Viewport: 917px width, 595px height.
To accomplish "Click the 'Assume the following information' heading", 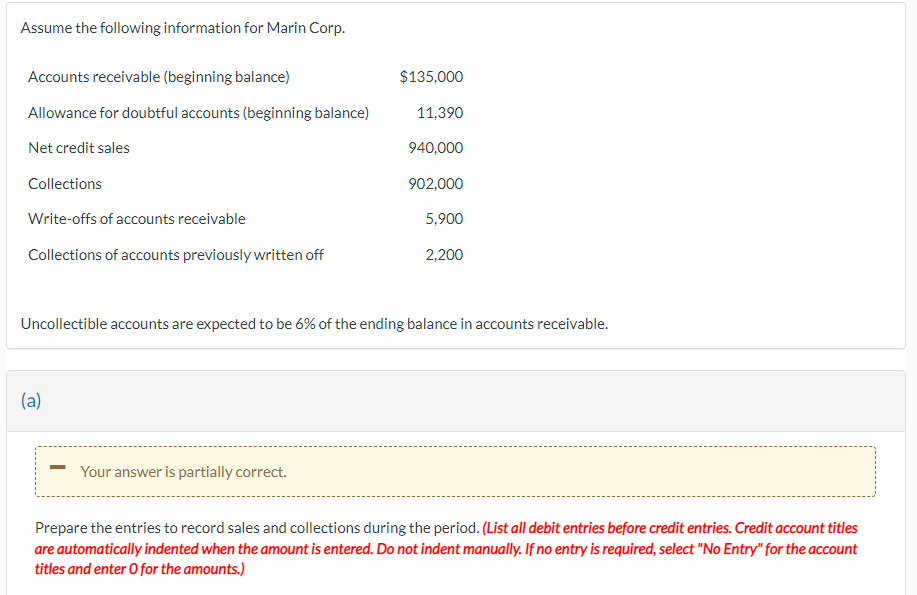I will (x=183, y=27).
